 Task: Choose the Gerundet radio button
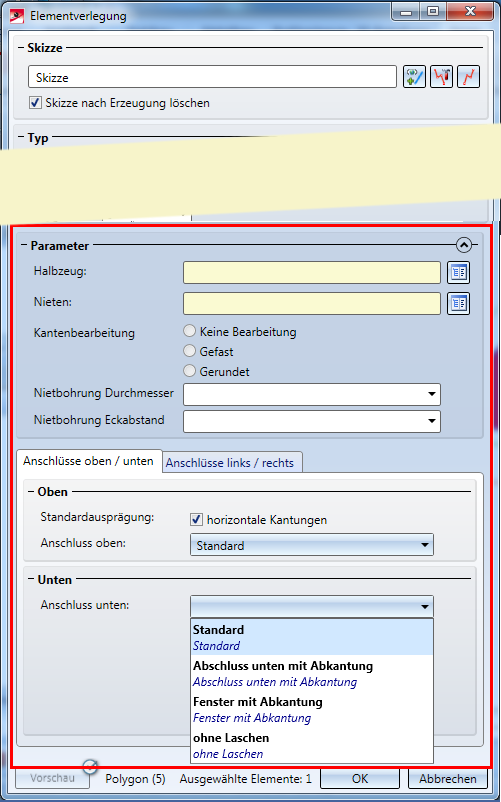click(x=190, y=371)
